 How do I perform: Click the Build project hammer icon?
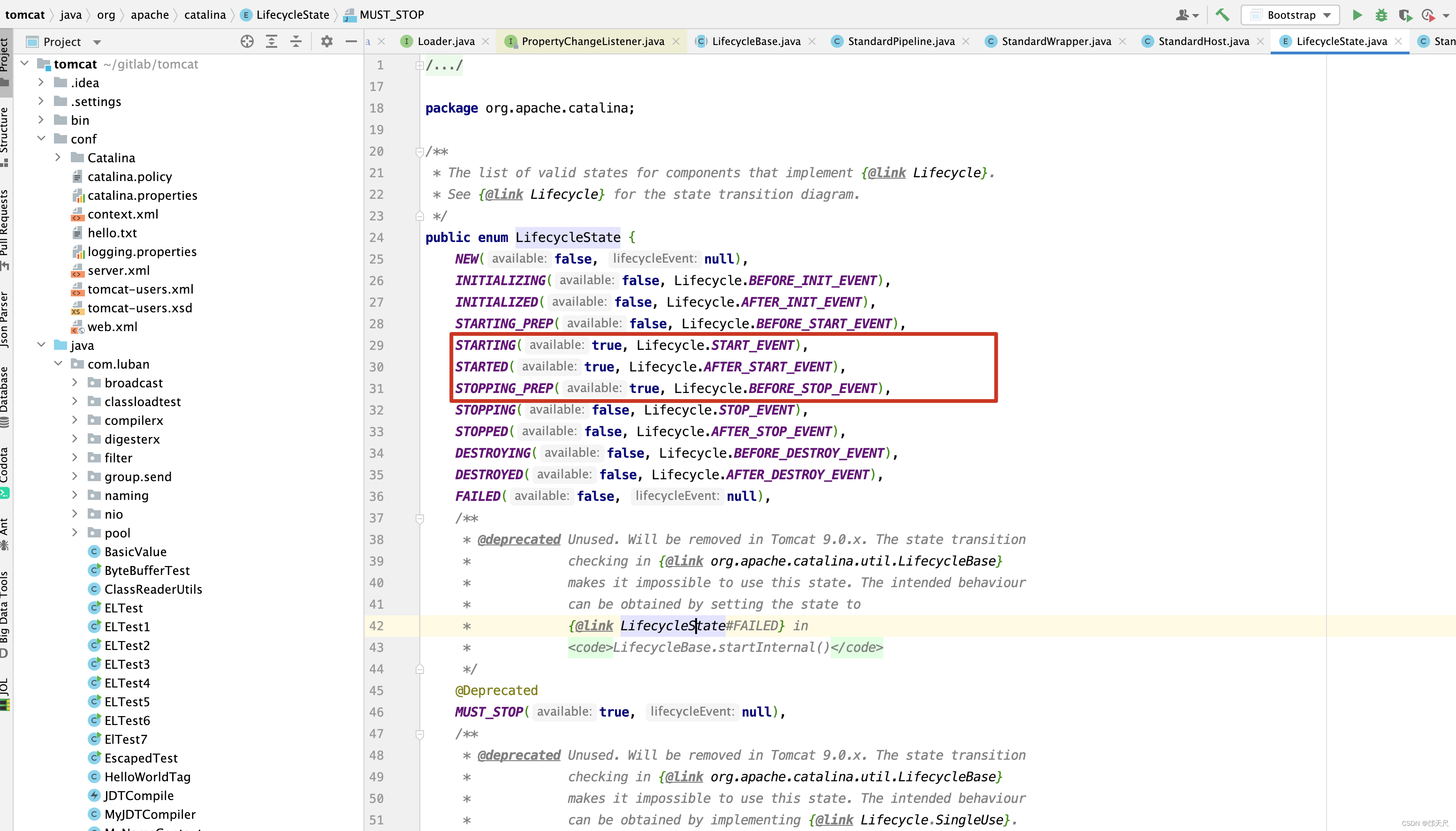(1222, 15)
